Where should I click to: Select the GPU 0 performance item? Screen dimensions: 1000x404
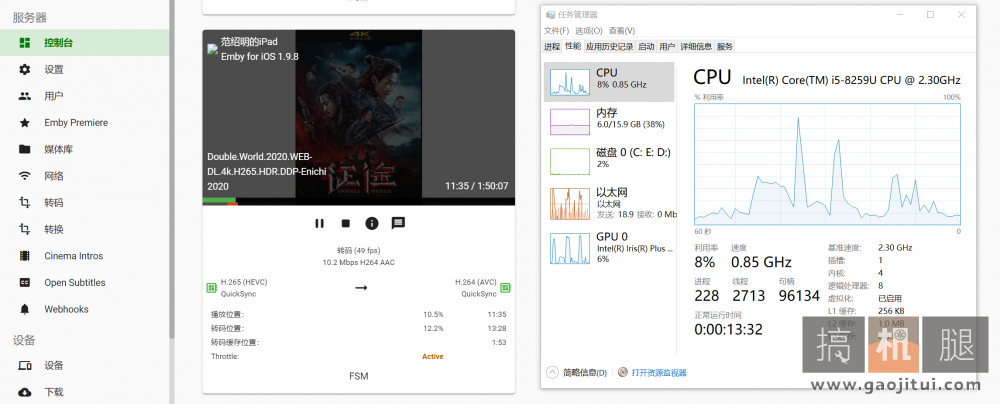click(x=609, y=248)
